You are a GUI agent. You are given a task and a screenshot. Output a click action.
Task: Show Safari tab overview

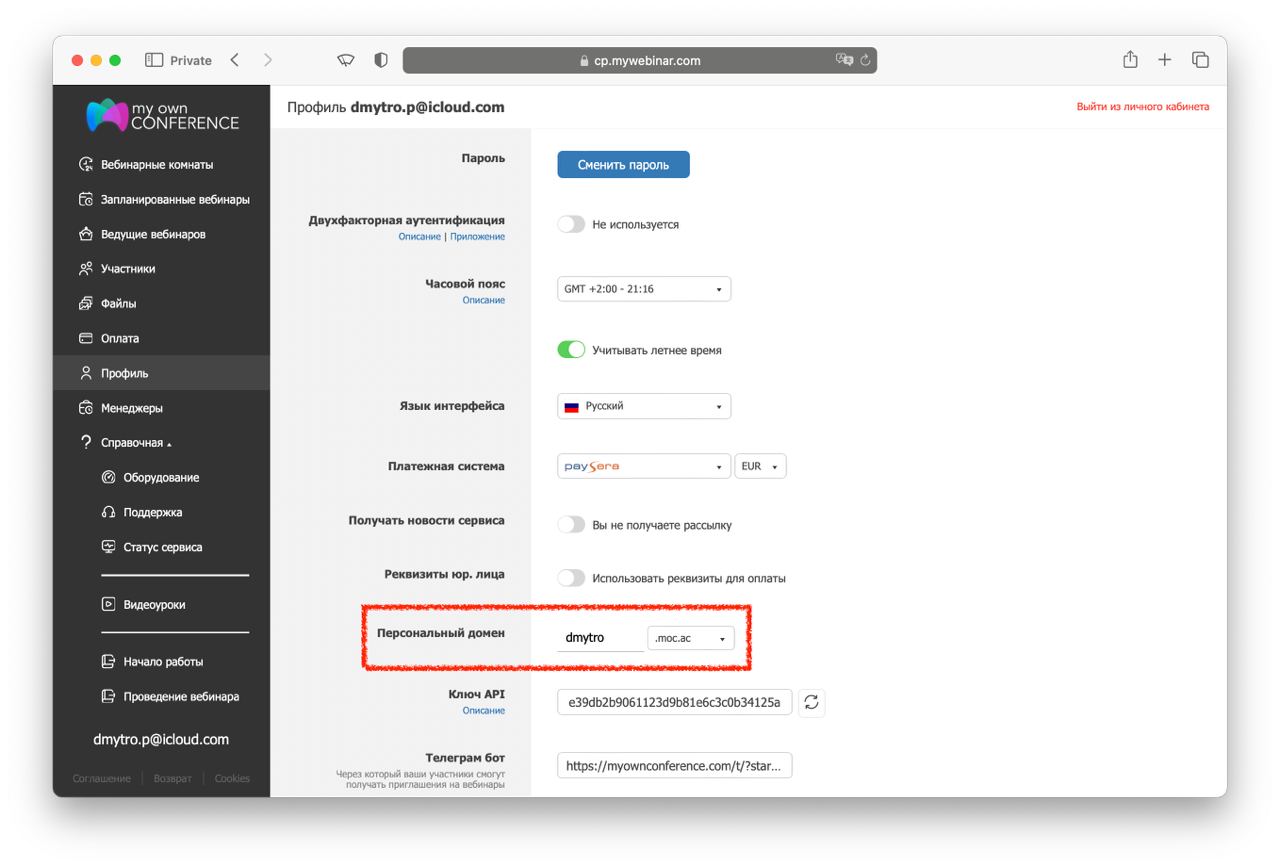[1201, 60]
